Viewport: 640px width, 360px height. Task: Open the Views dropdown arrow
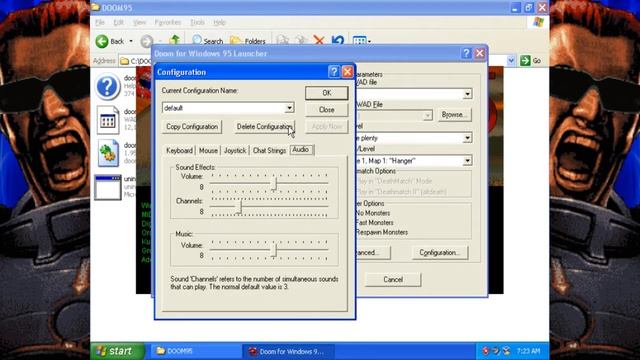point(369,41)
